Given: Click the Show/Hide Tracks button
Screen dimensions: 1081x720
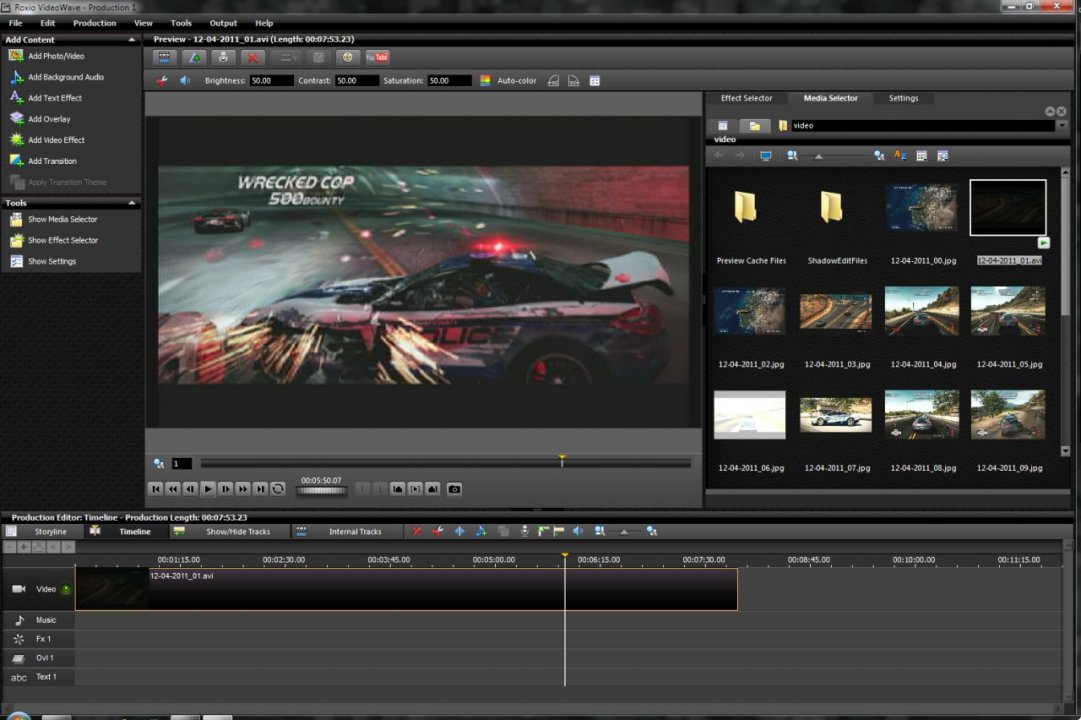Looking at the screenshot, I should coord(238,532).
